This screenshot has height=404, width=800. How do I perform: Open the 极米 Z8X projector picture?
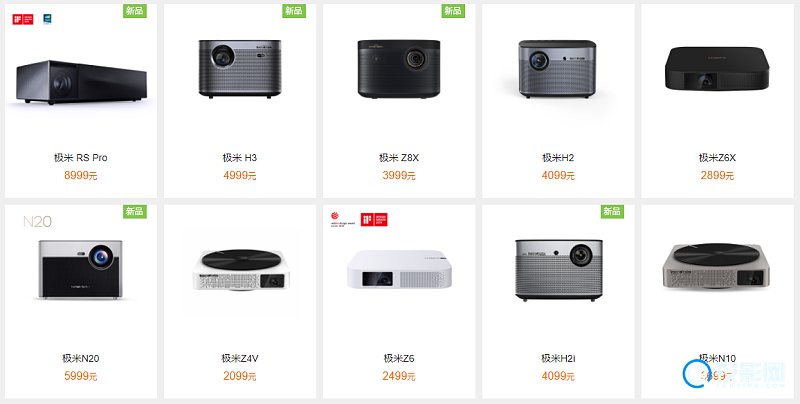[399, 68]
